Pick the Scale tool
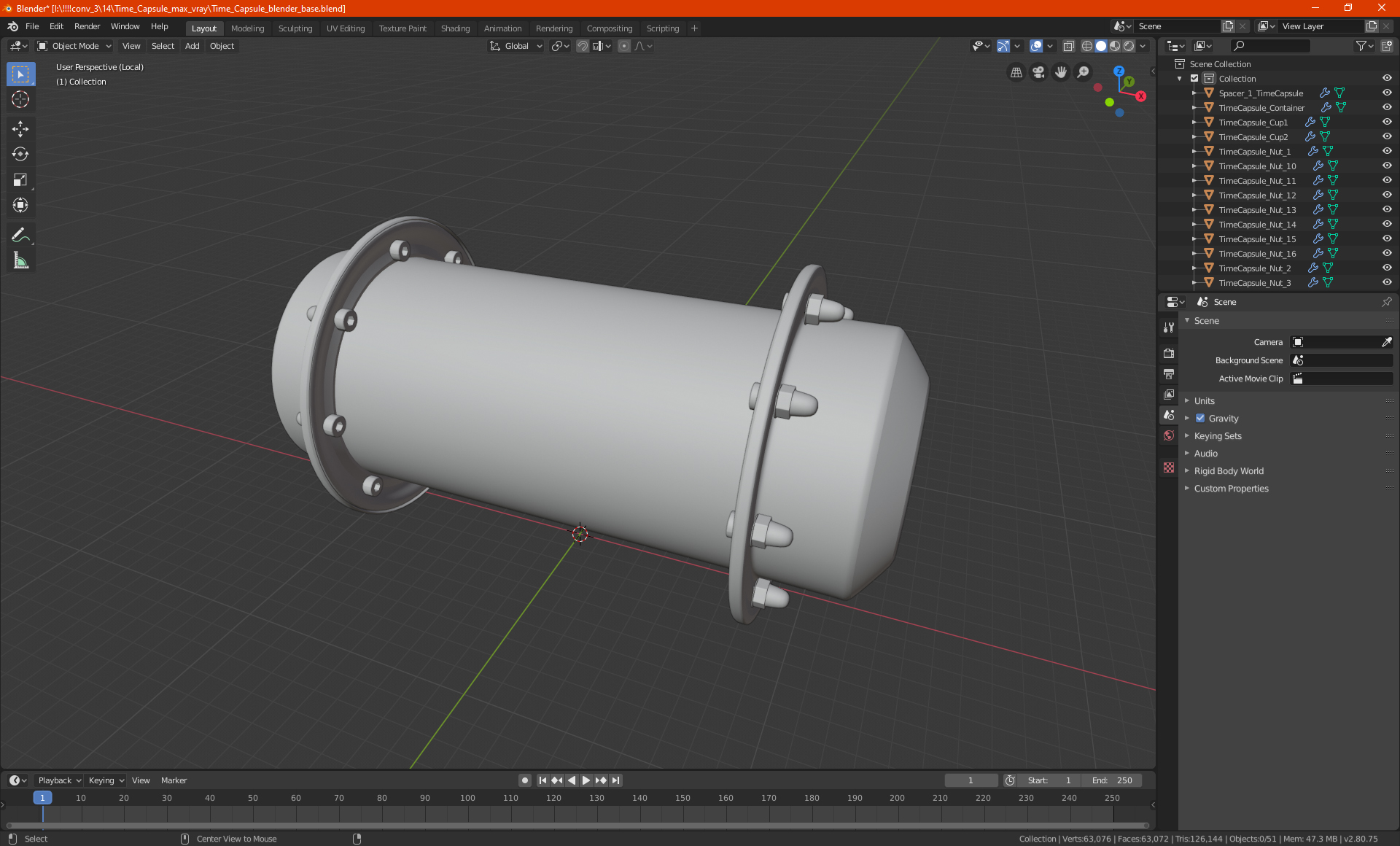 [20, 179]
